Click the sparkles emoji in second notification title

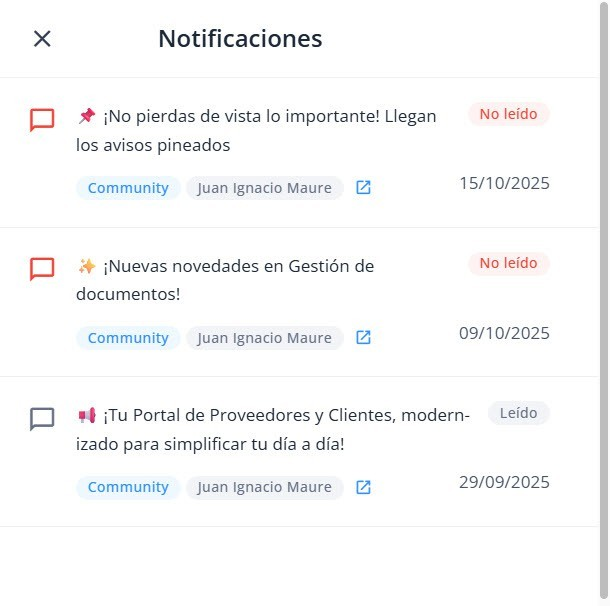point(86,266)
